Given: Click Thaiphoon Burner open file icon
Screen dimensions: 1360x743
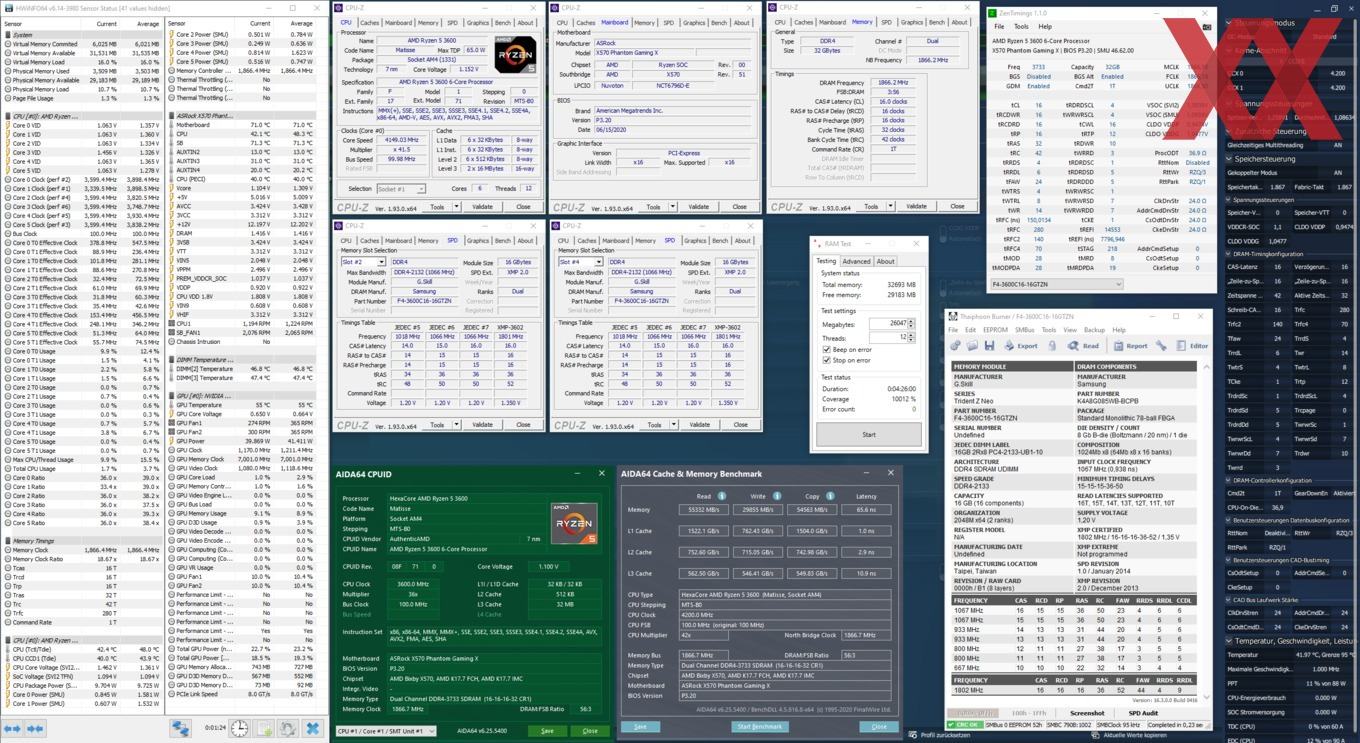Looking at the screenshot, I should tap(972, 346).
